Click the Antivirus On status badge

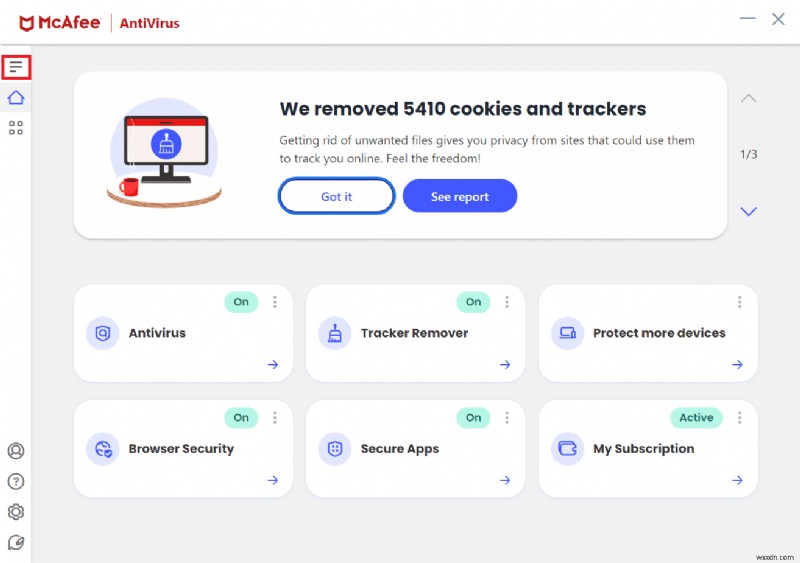241,302
